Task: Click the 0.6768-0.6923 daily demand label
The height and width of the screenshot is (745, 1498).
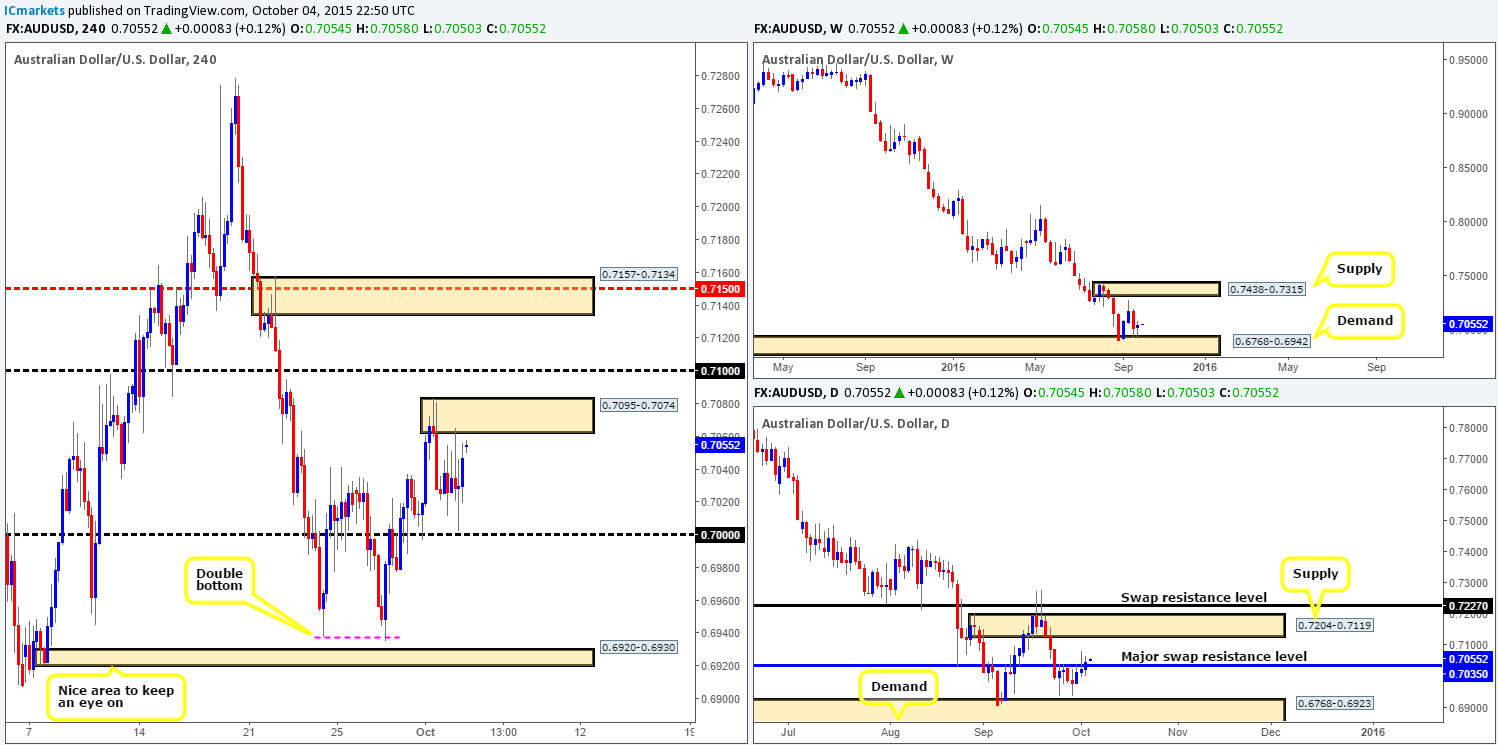Action: pyautogui.click(x=1334, y=702)
